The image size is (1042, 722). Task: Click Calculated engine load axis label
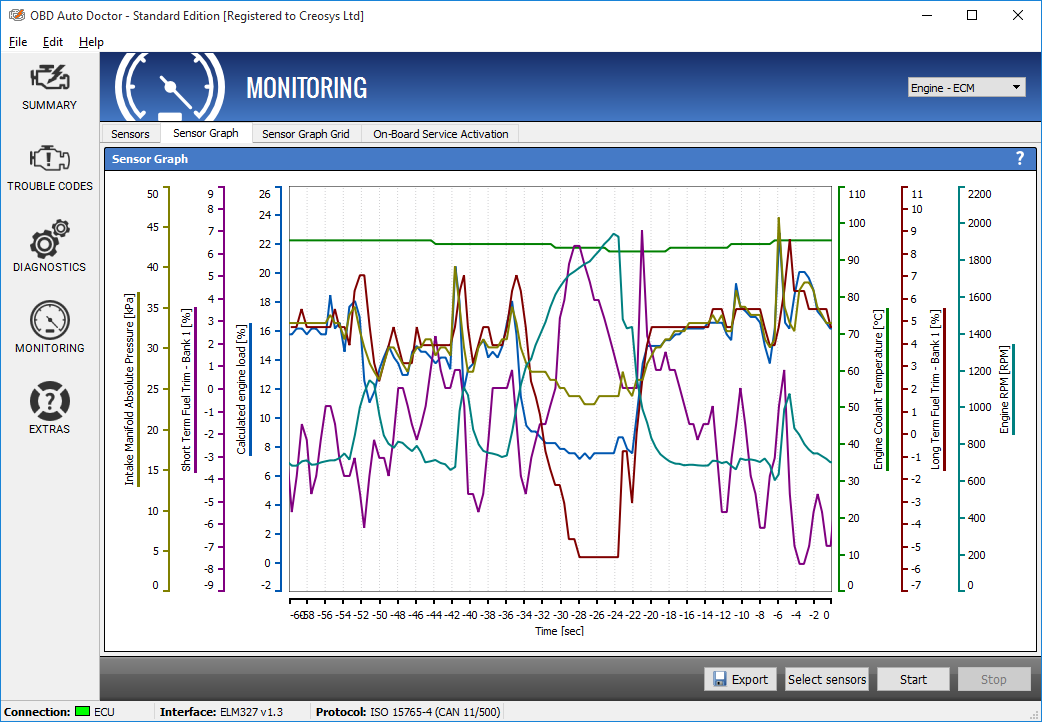point(241,390)
